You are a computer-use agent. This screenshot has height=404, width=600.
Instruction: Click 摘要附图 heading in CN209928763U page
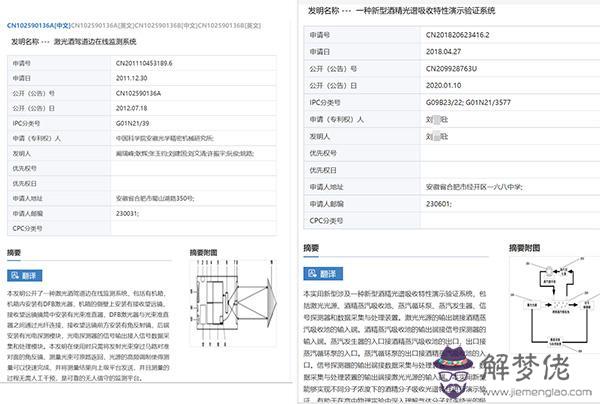(x=524, y=248)
